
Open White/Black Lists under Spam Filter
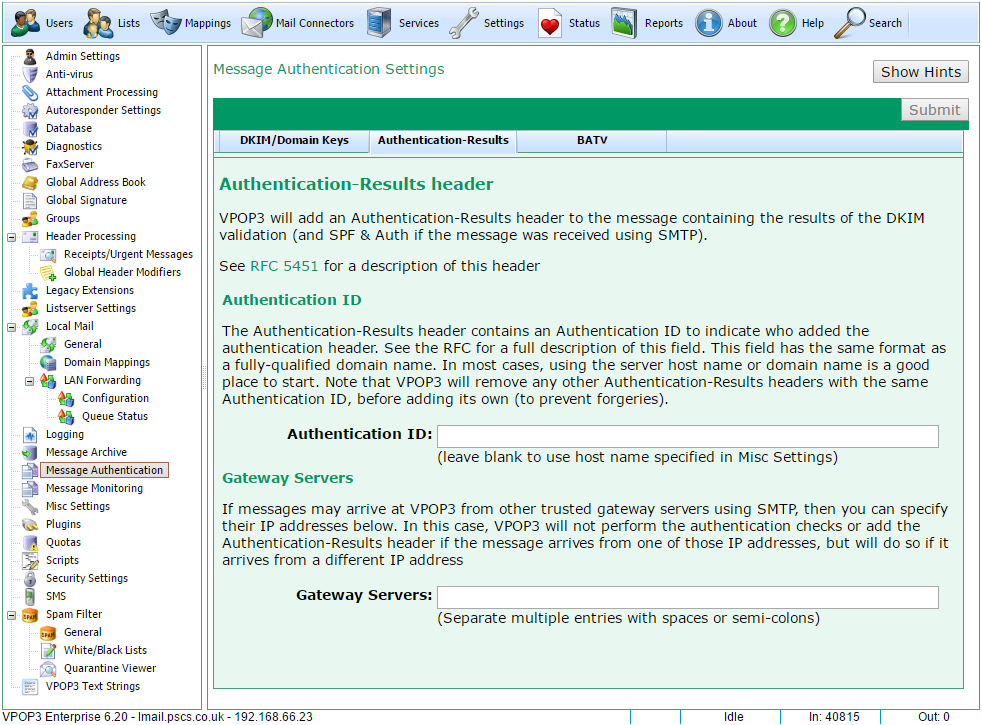click(x=105, y=650)
